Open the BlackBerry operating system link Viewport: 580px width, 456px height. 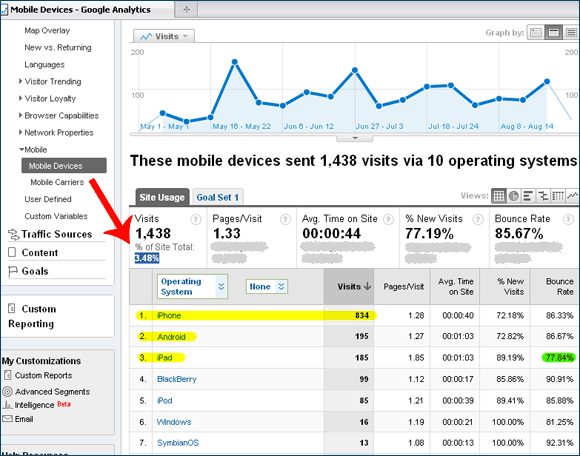(x=176, y=379)
